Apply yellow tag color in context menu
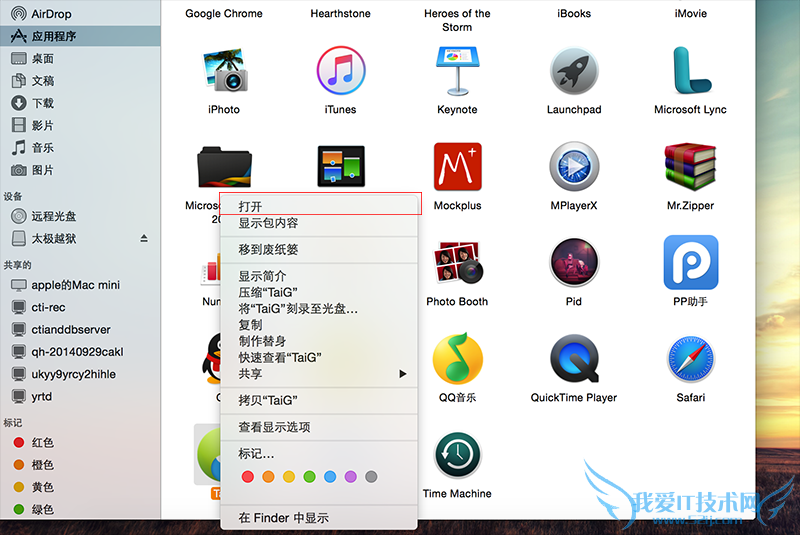The width and height of the screenshot is (800, 535). [x=289, y=477]
